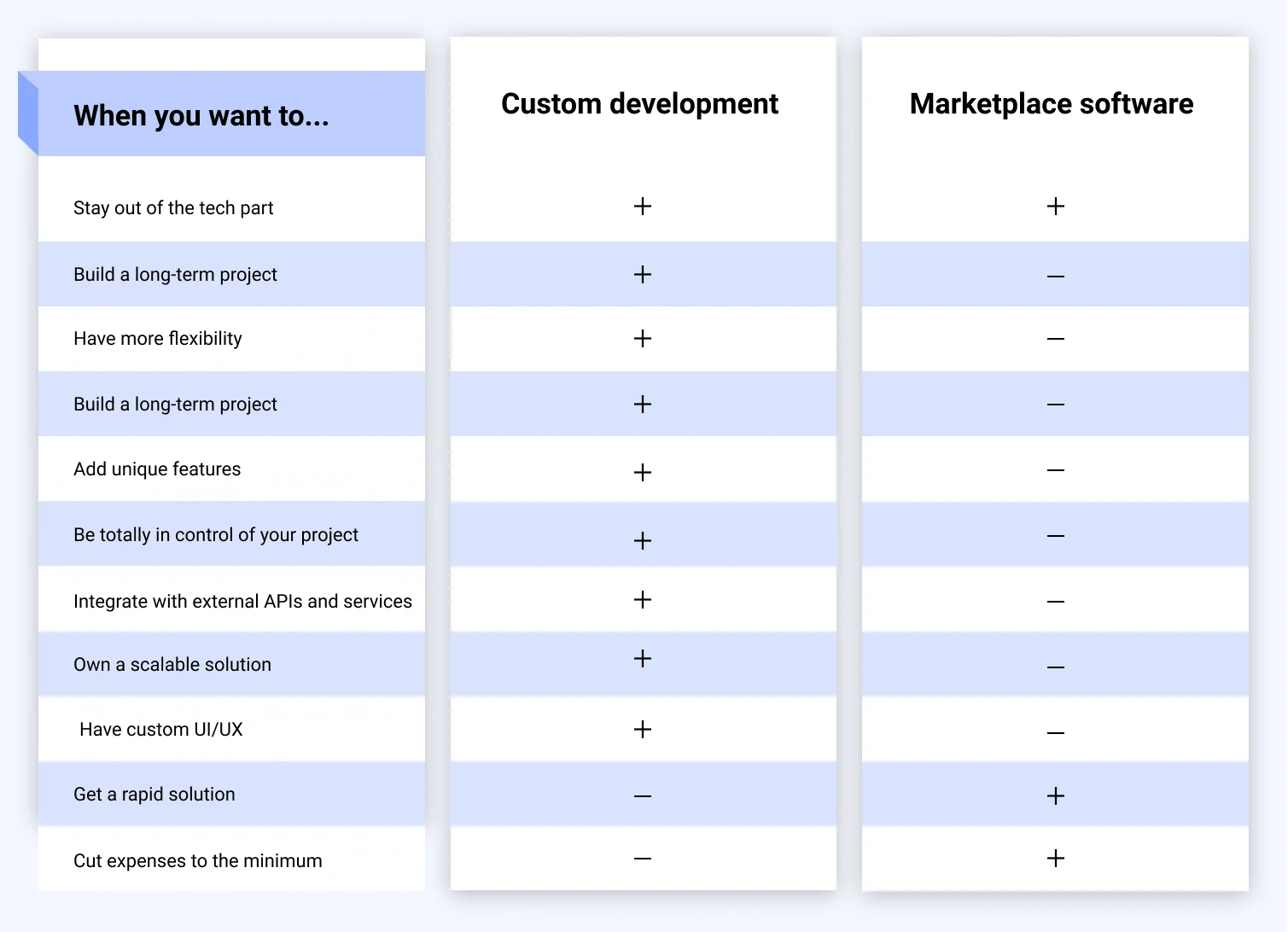Viewport: 1288px width, 932px height.
Task: Select the 'Have more flexibility' row label
Action: (158, 339)
